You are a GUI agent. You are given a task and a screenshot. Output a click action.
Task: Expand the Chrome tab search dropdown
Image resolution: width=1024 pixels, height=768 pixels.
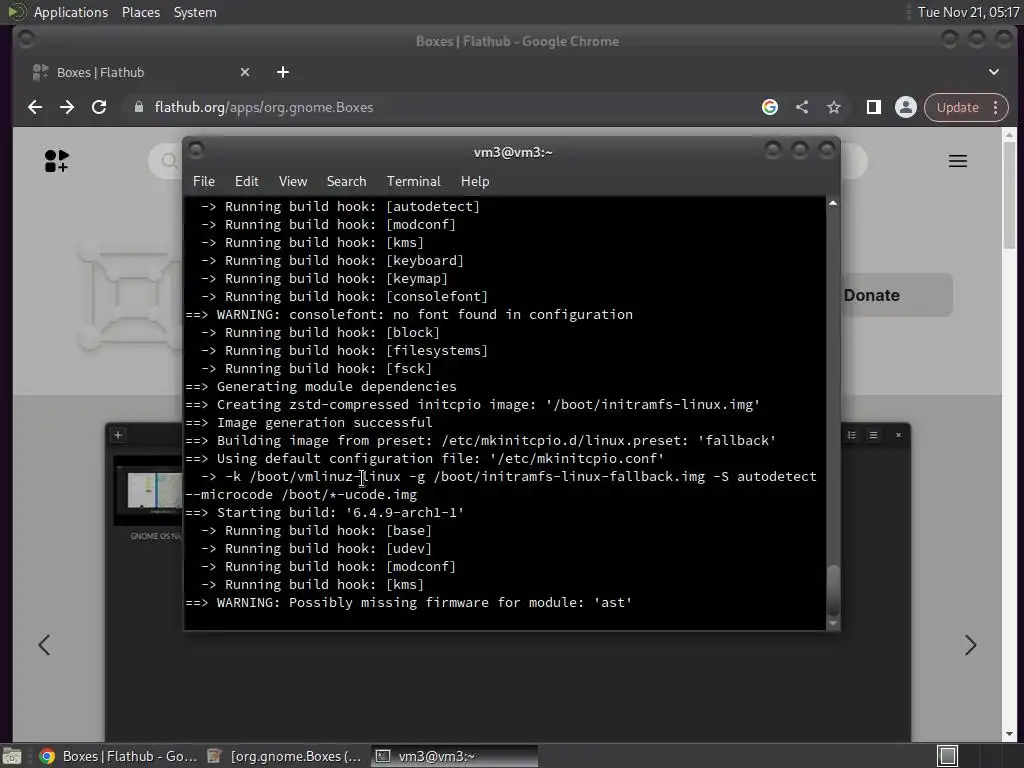tap(994, 72)
